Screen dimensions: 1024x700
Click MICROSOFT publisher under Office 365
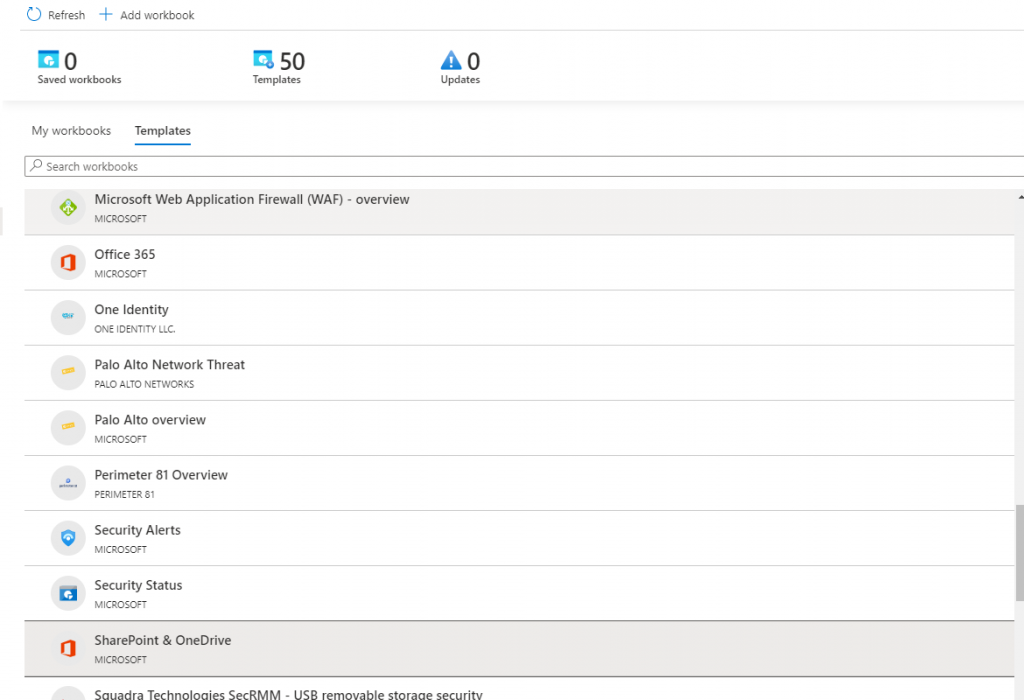121,274
